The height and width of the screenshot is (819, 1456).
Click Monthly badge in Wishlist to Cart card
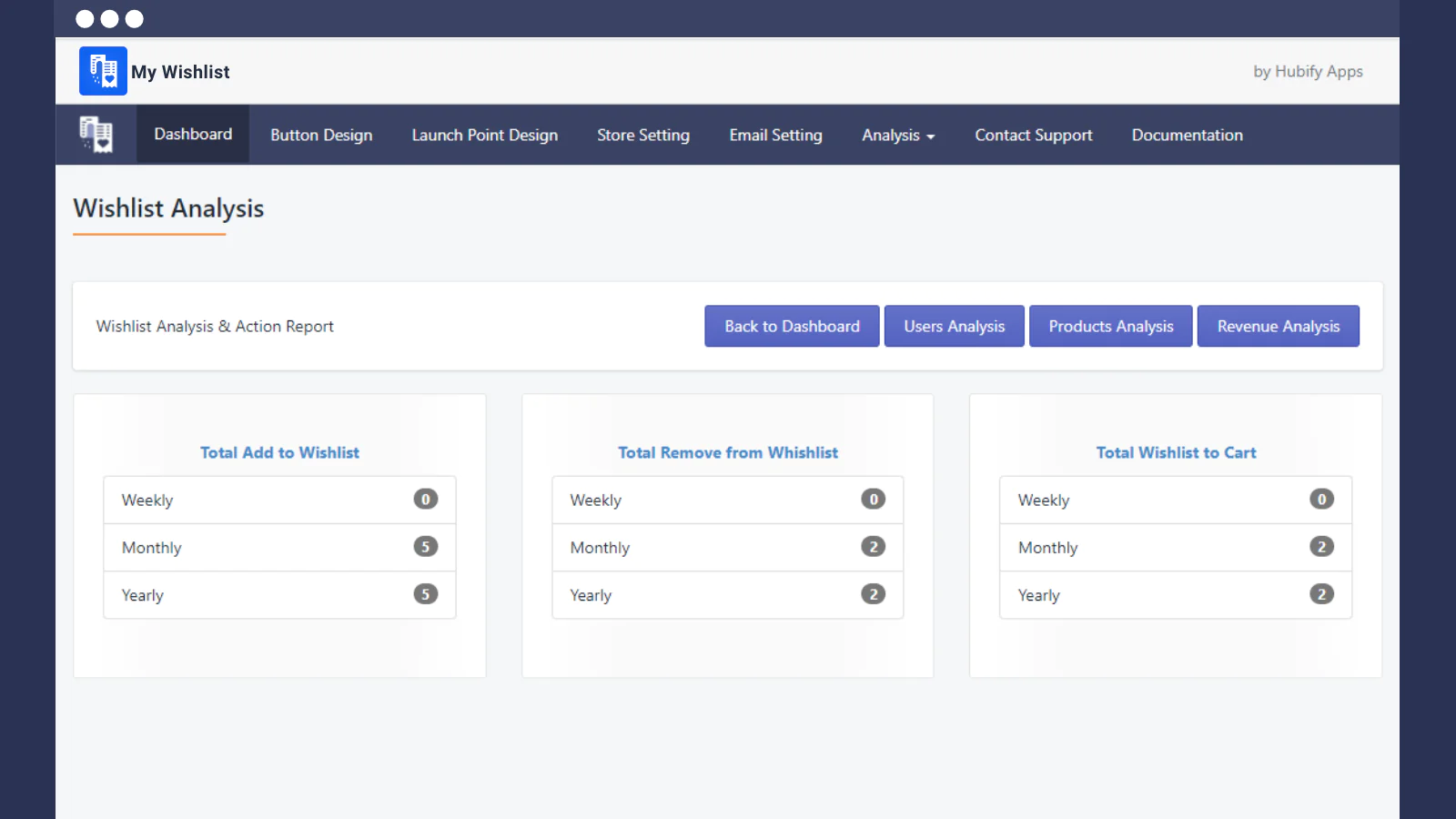pyautogui.click(x=1321, y=547)
